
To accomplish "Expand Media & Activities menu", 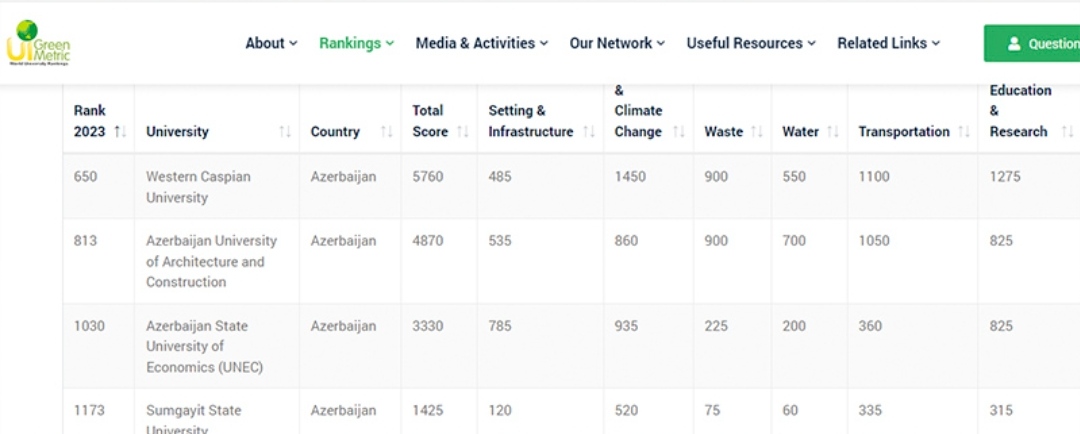I will [x=481, y=43].
